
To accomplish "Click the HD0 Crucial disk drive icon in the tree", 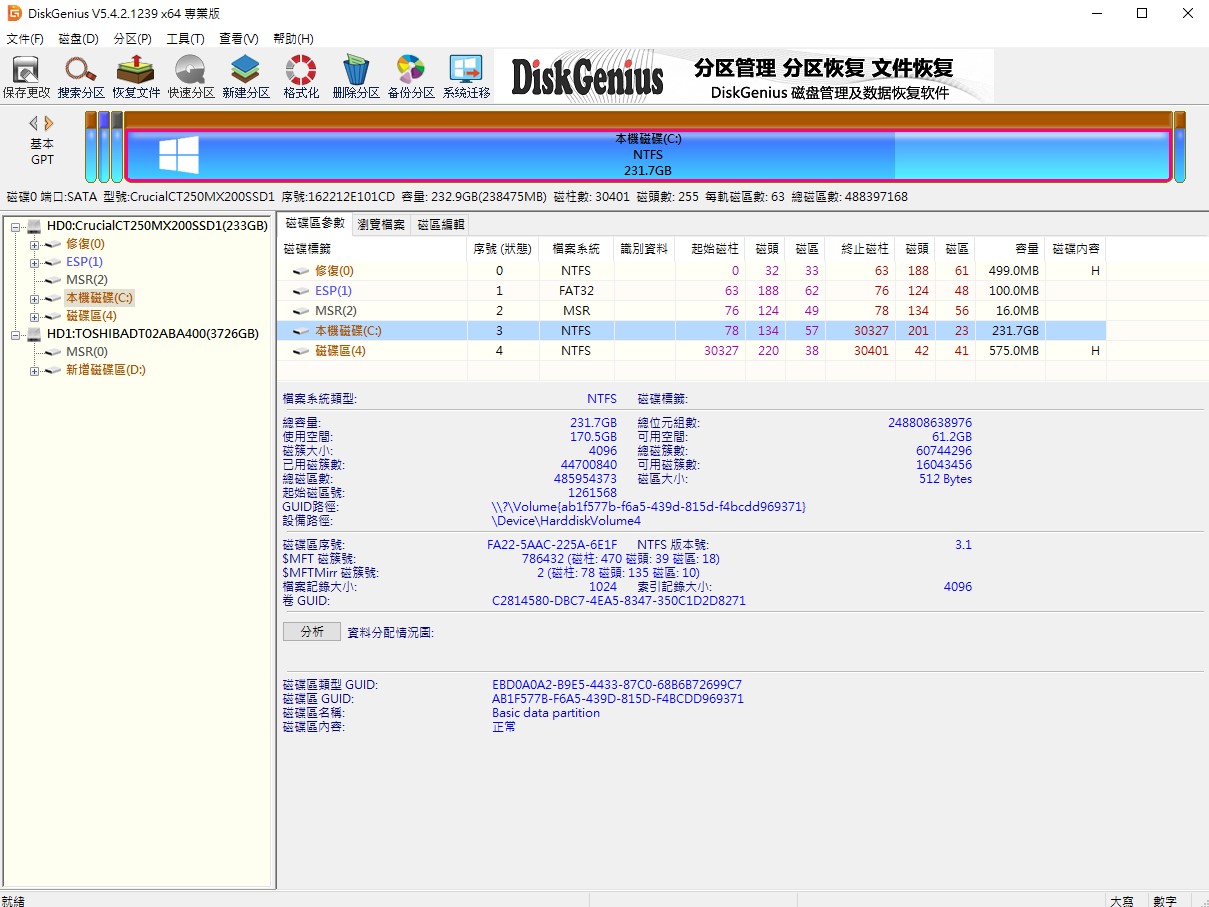I will (x=35, y=226).
